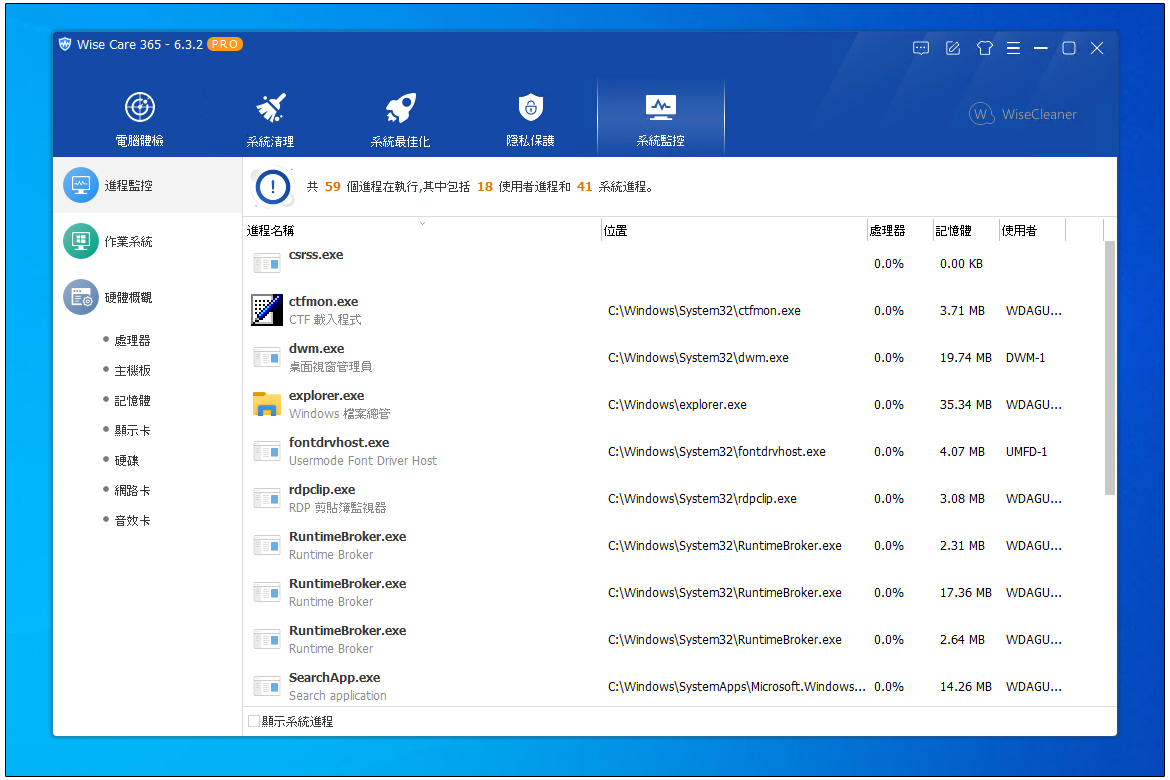This screenshot has height=780, width=1170.
Task: Click the explorer.exe folder icon
Action: click(266, 404)
